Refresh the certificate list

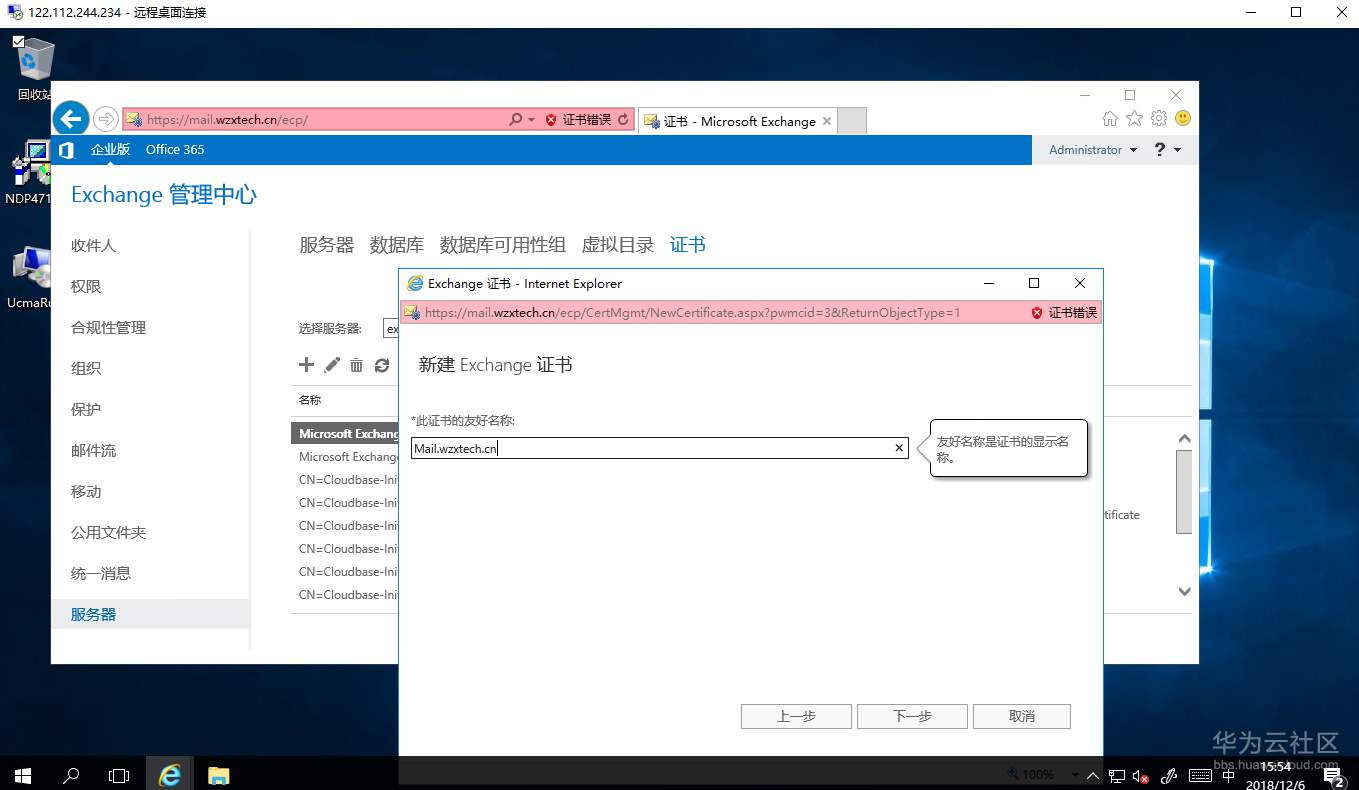click(383, 365)
